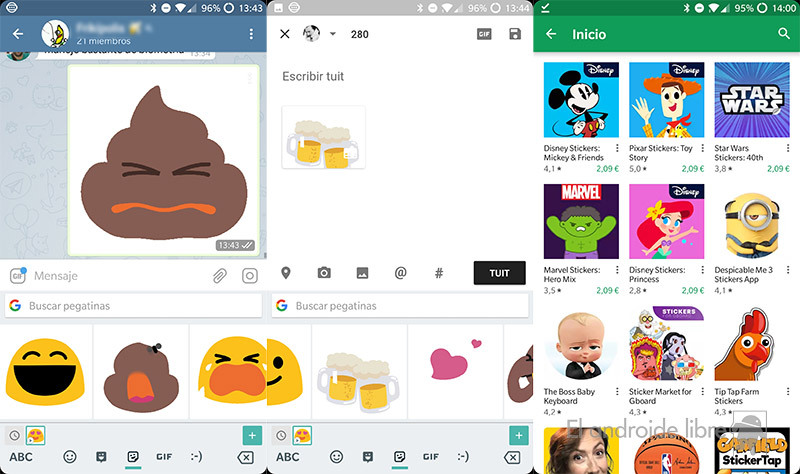Viewport: 800px width, 474px height.
Task: Click the Escribir tuit text area
Action: [400, 77]
